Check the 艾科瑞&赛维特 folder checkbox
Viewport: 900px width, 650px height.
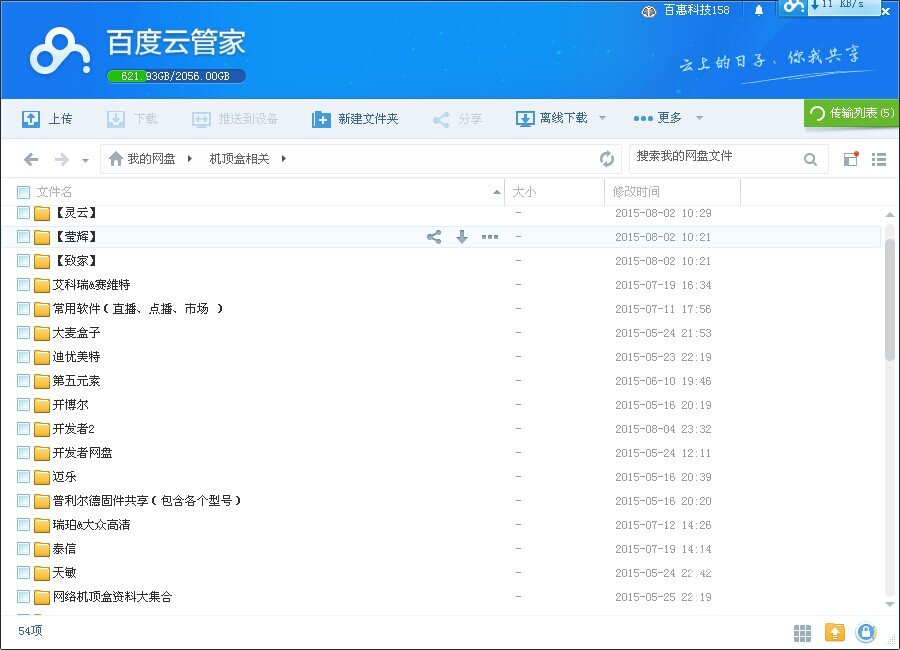click(23, 284)
